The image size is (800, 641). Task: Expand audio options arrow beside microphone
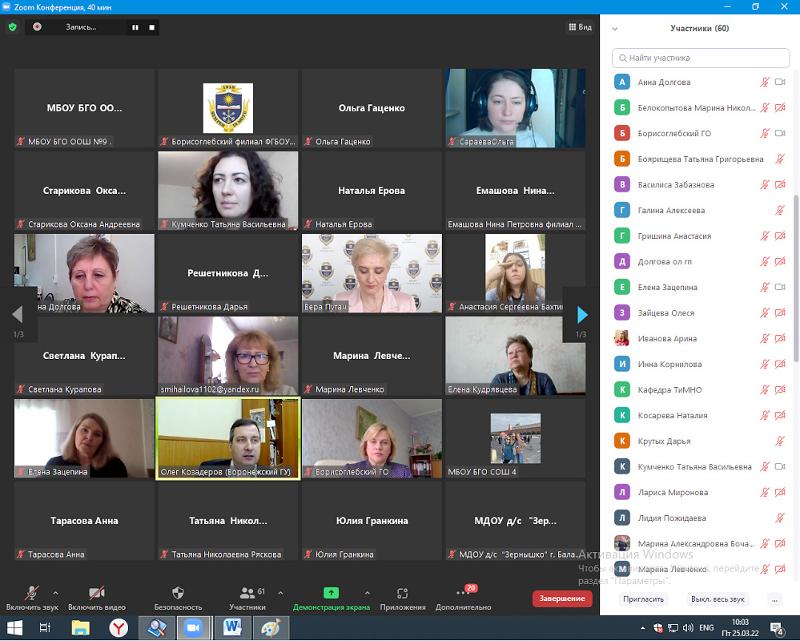(55, 592)
